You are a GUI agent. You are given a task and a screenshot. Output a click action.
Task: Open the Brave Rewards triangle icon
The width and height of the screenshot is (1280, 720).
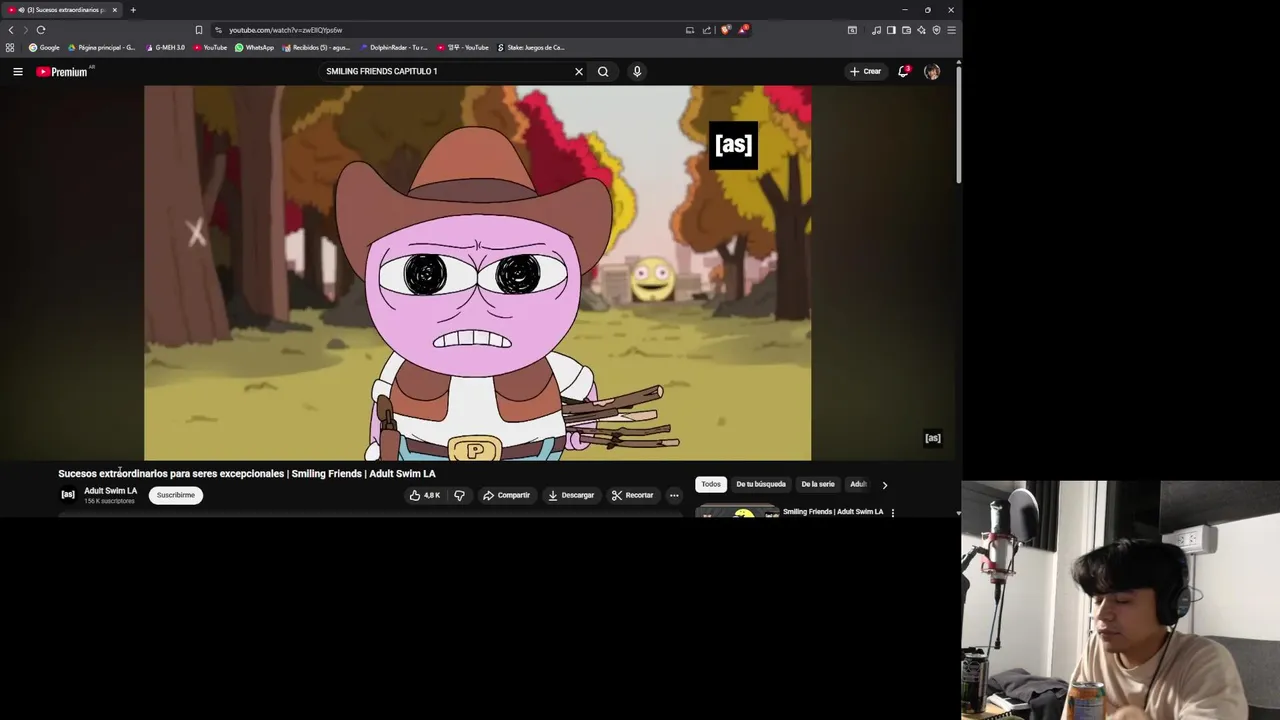pyautogui.click(x=743, y=30)
